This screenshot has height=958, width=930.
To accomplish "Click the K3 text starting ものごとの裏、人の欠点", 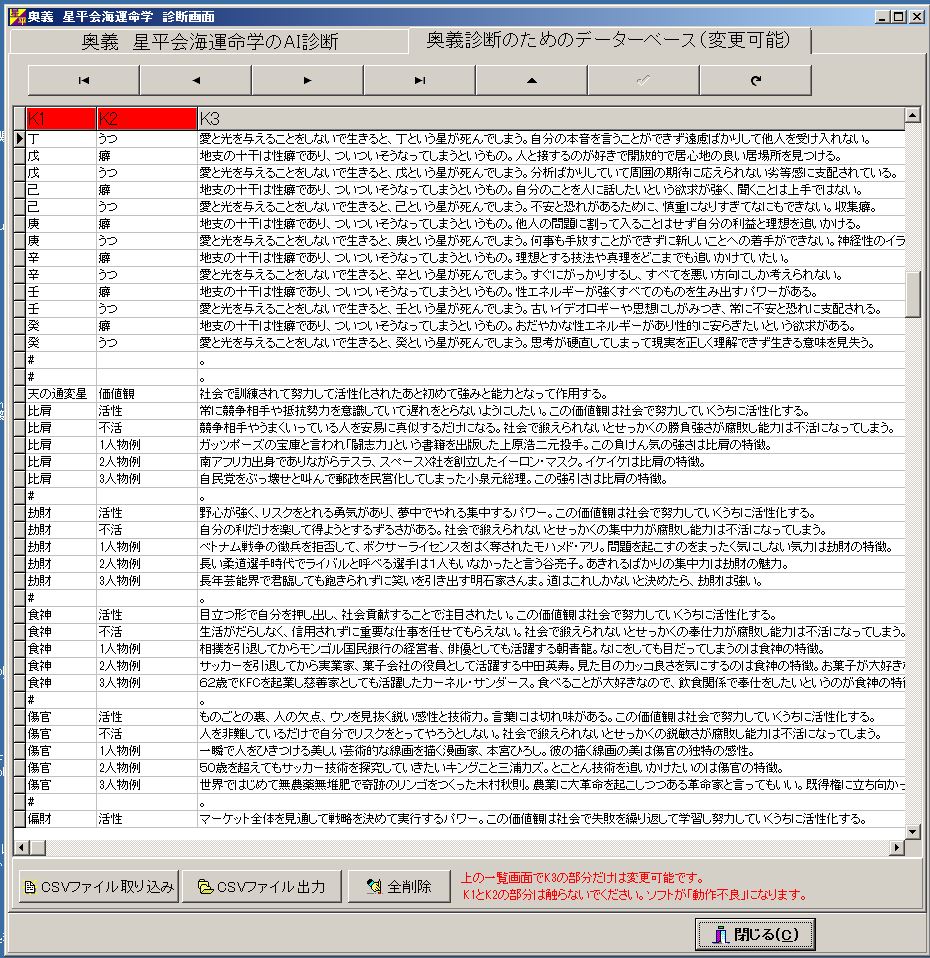I will (x=538, y=717).
